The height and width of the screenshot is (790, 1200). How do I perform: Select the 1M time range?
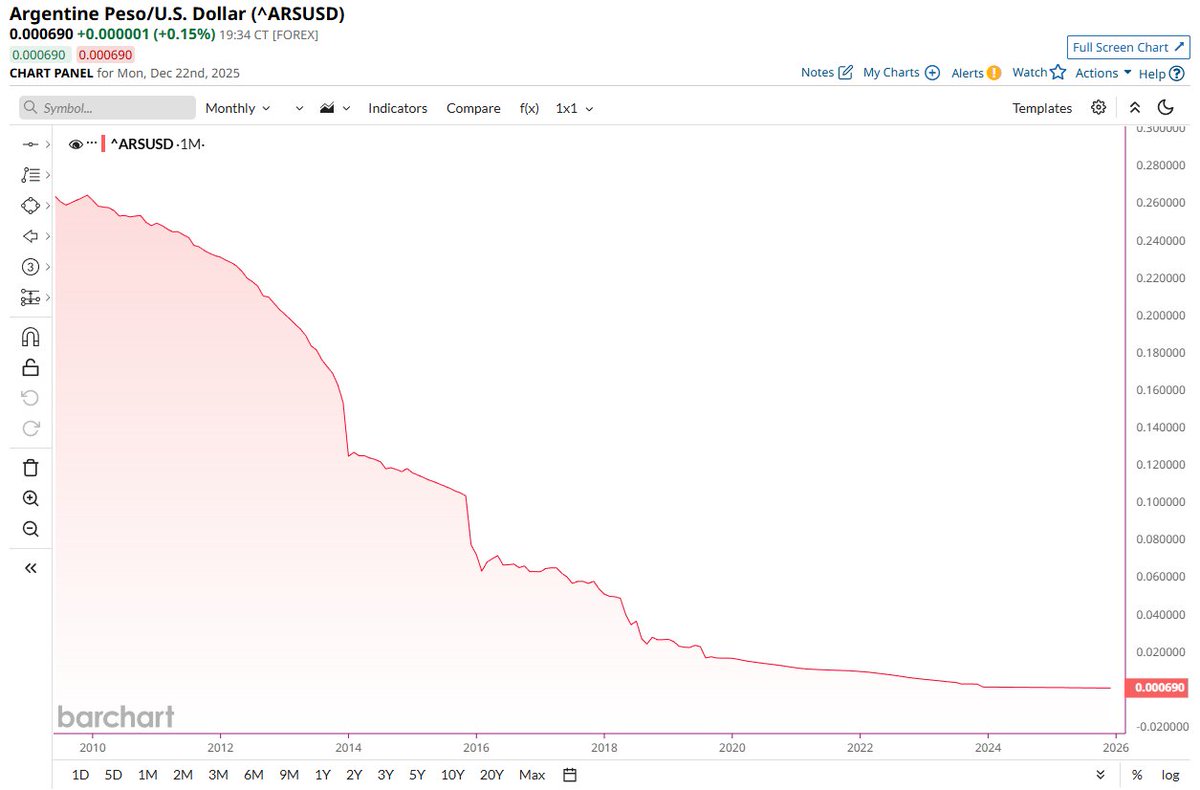point(147,774)
